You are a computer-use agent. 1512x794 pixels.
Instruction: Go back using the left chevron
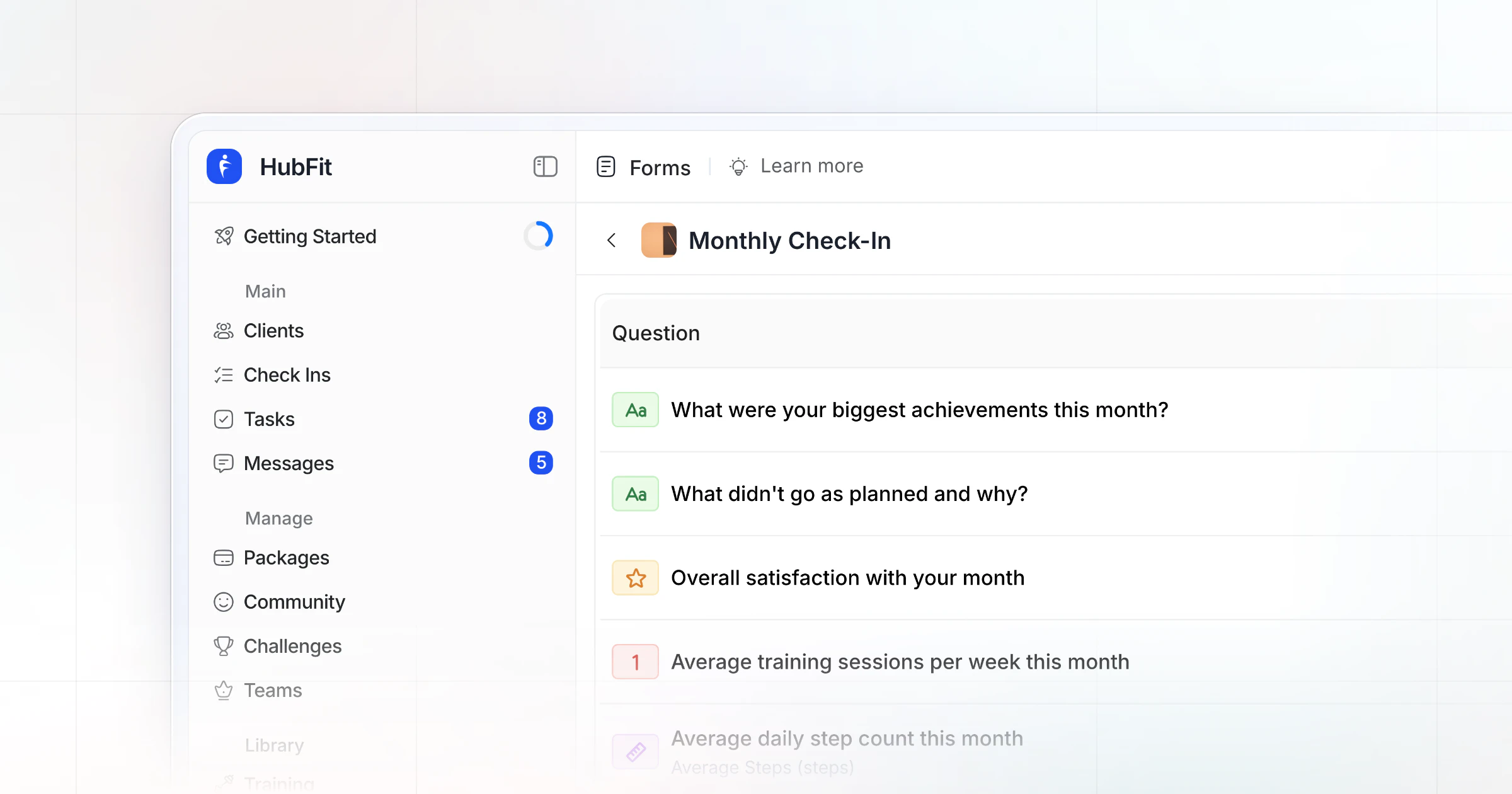point(611,240)
